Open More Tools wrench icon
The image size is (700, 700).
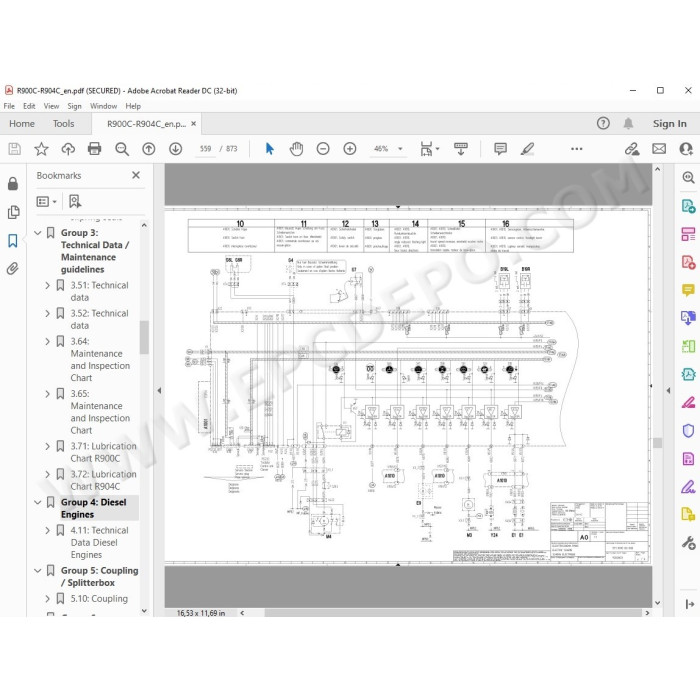(688, 543)
